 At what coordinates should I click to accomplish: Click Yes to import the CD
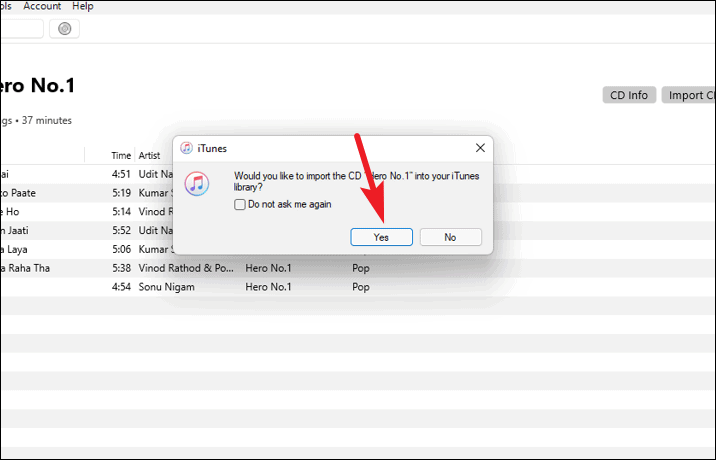tap(381, 237)
